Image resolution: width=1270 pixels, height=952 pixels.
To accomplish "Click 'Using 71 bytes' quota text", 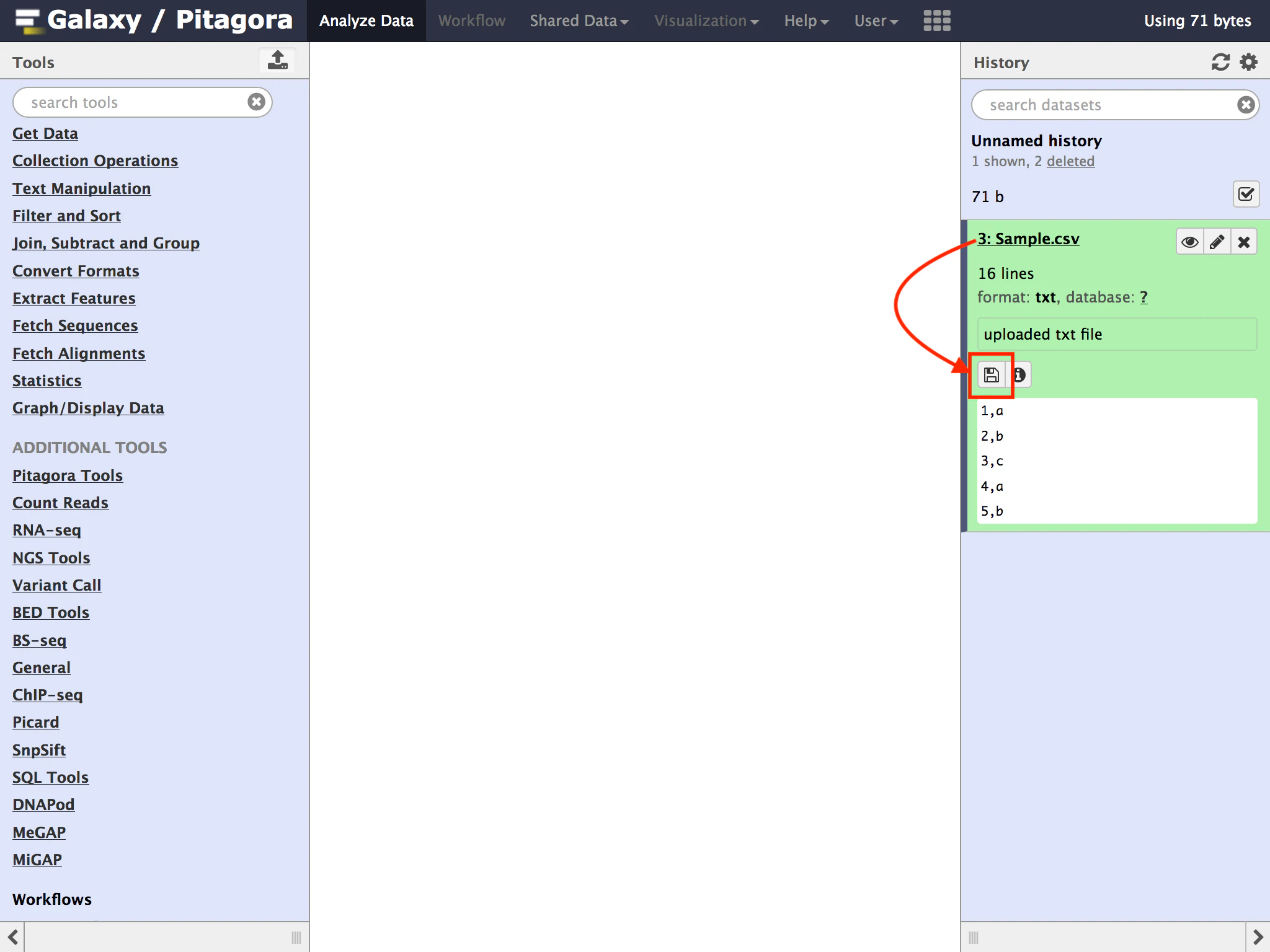I will tap(1197, 21).
